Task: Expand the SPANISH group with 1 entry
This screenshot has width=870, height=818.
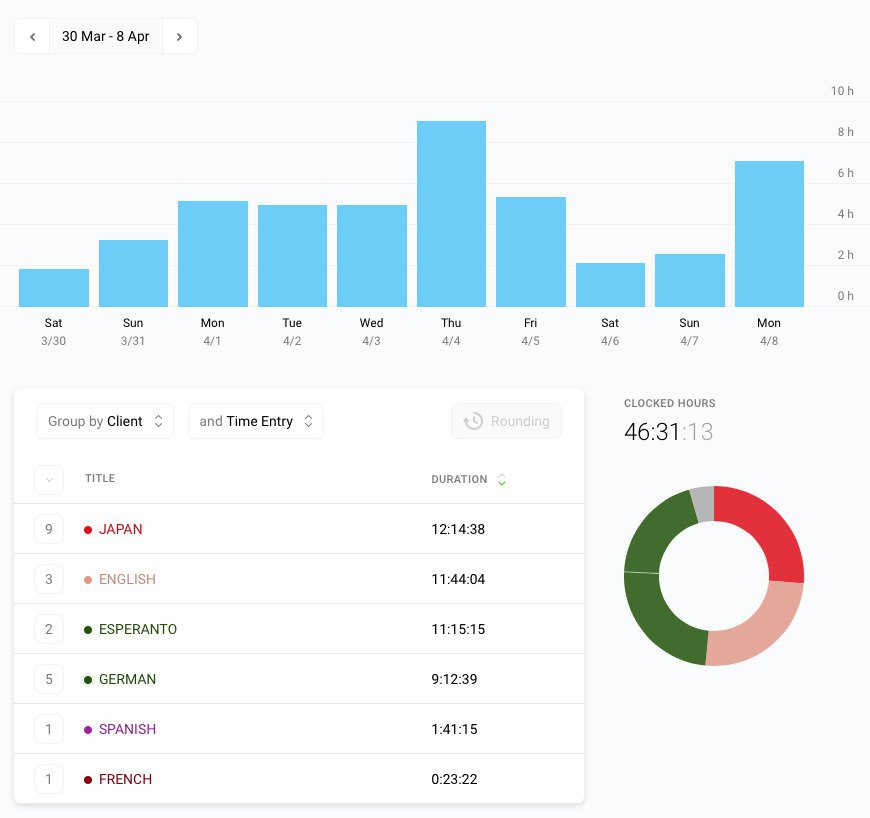Action: pyautogui.click(x=49, y=729)
